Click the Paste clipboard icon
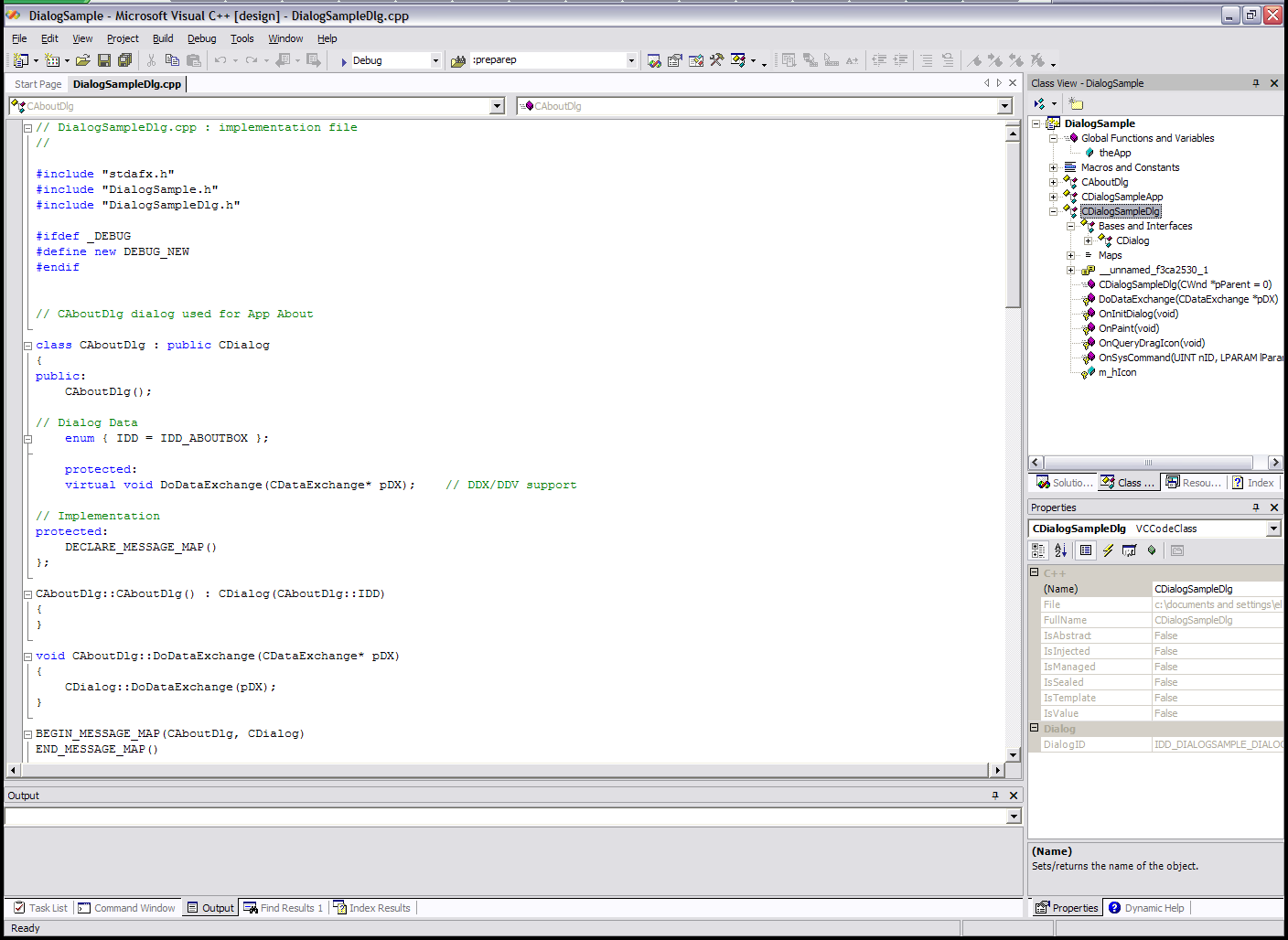Screen dimensions: 1288x940 (193, 60)
